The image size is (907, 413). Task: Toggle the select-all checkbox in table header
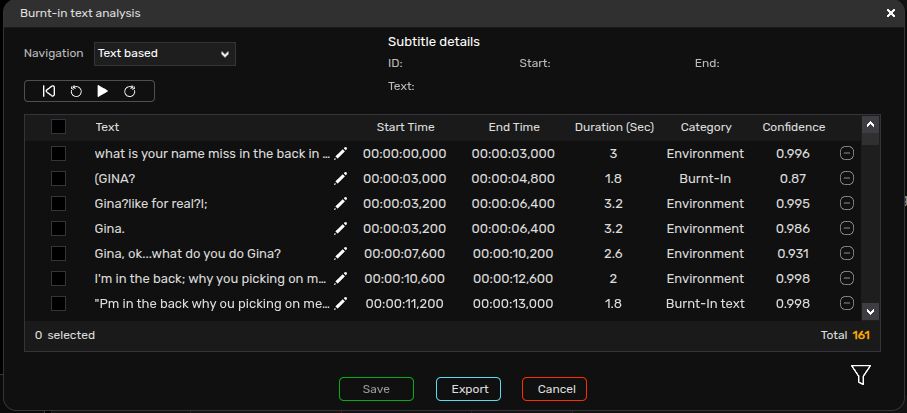(x=58, y=127)
